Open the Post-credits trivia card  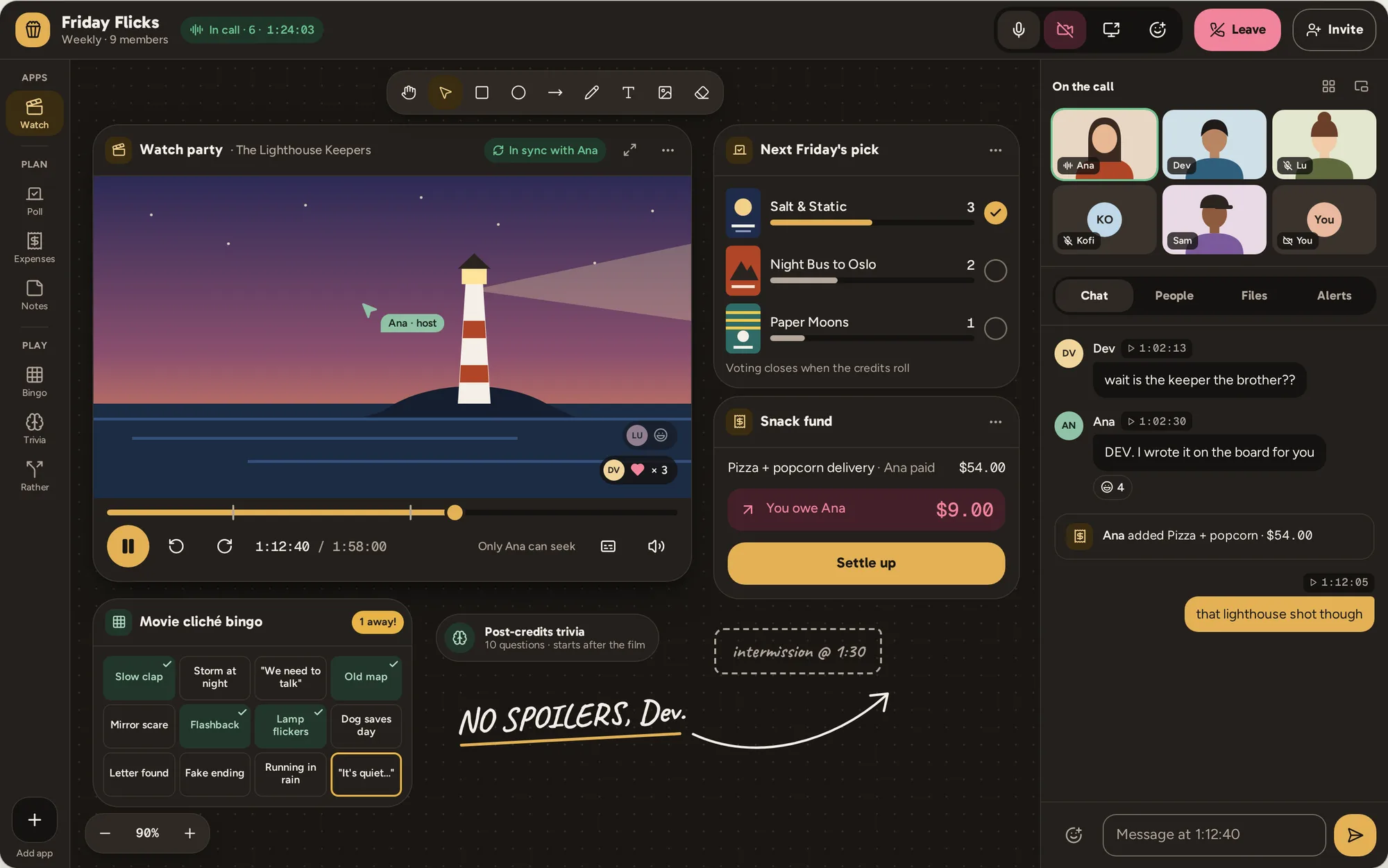(x=547, y=638)
